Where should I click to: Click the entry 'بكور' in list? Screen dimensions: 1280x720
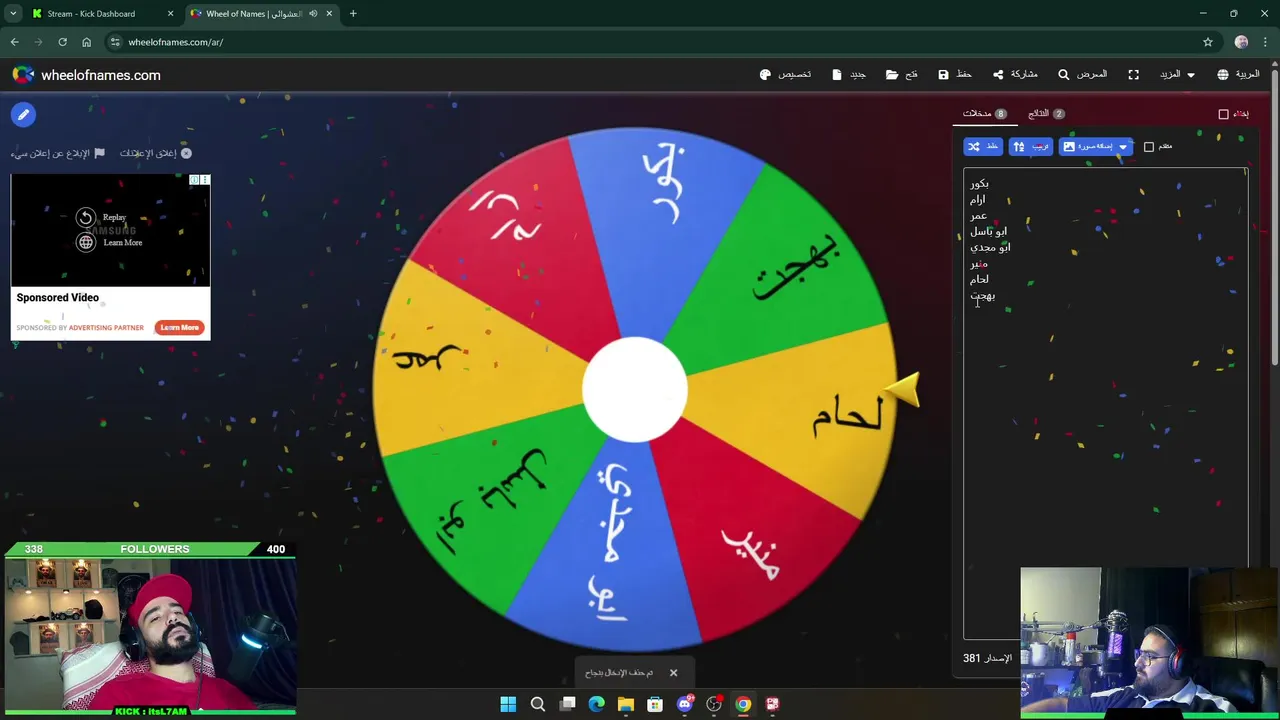click(979, 184)
